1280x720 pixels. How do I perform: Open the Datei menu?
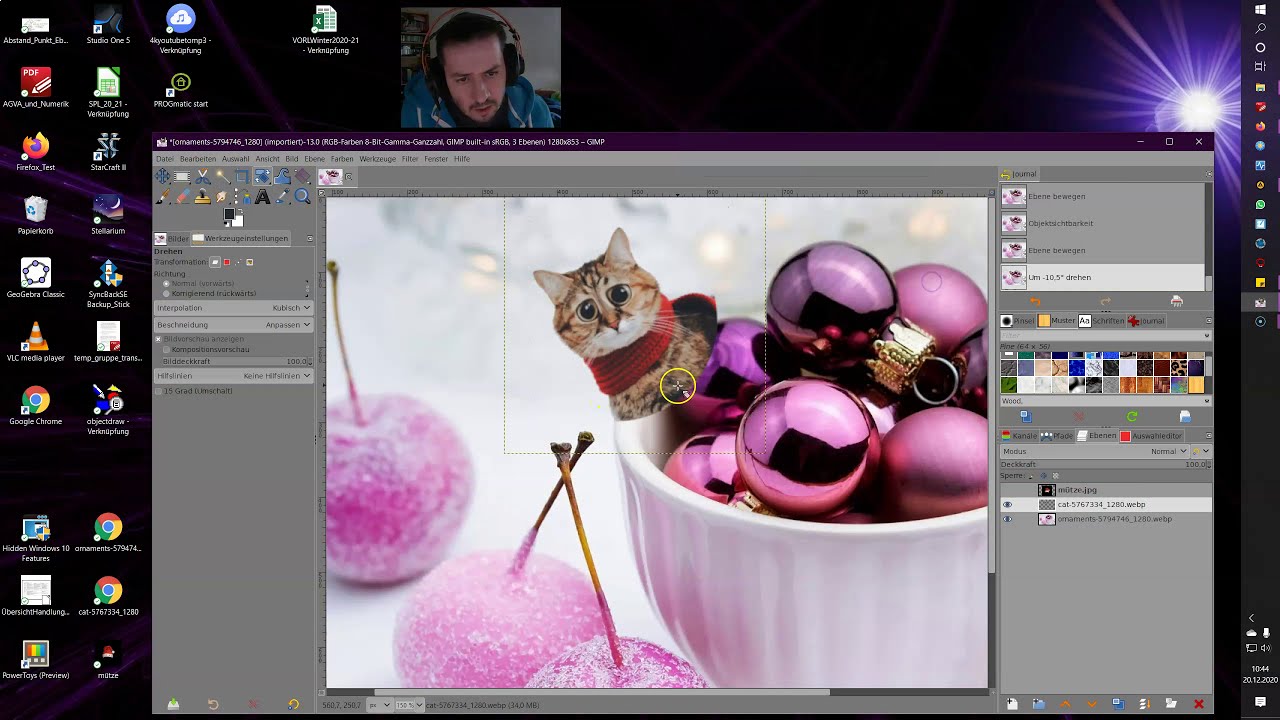coord(165,159)
